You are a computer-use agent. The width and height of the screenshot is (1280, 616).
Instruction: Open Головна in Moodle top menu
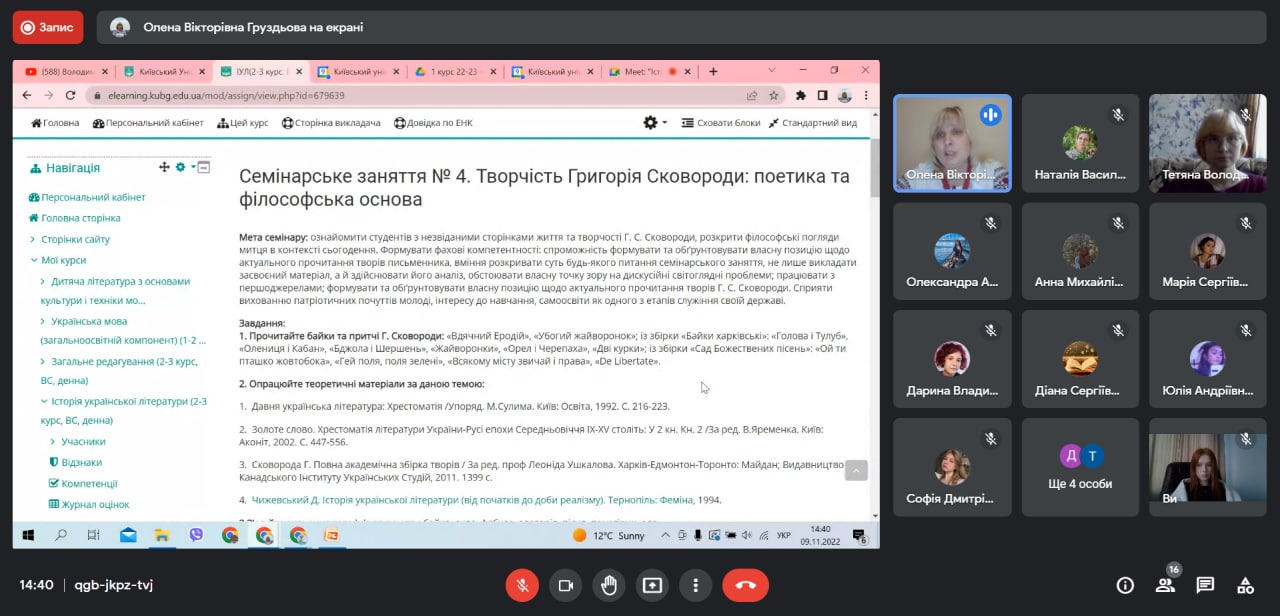[x=55, y=123]
